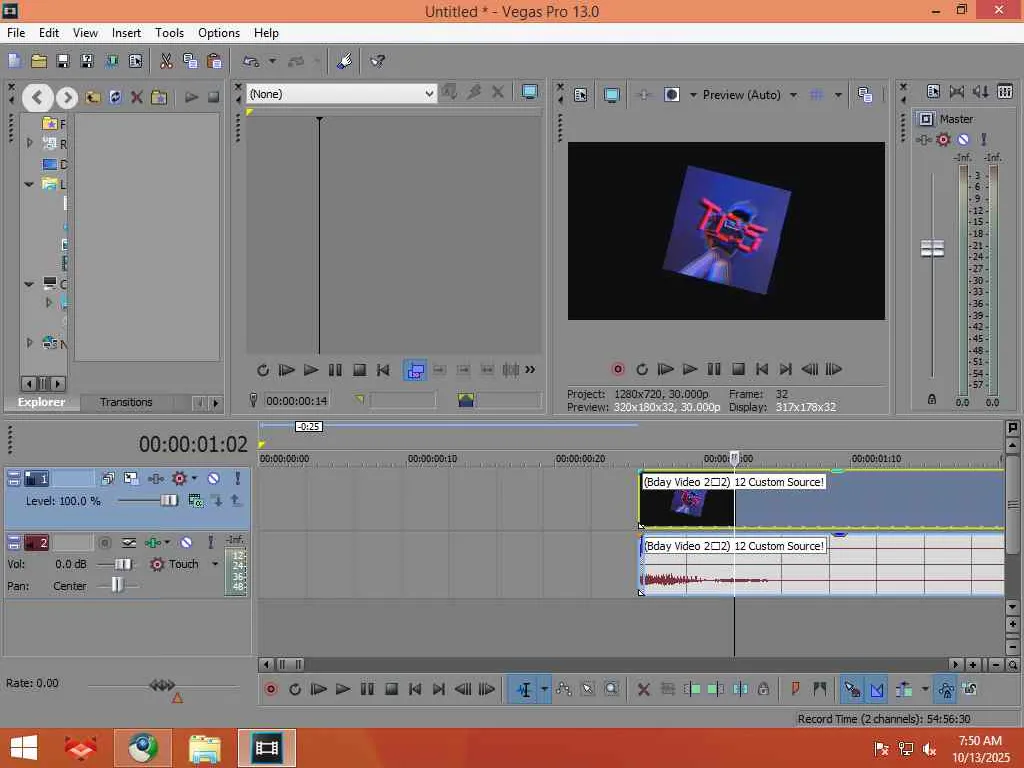Open a project with the Open folder icon
The height and width of the screenshot is (768, 1024).
pos(39,61)
